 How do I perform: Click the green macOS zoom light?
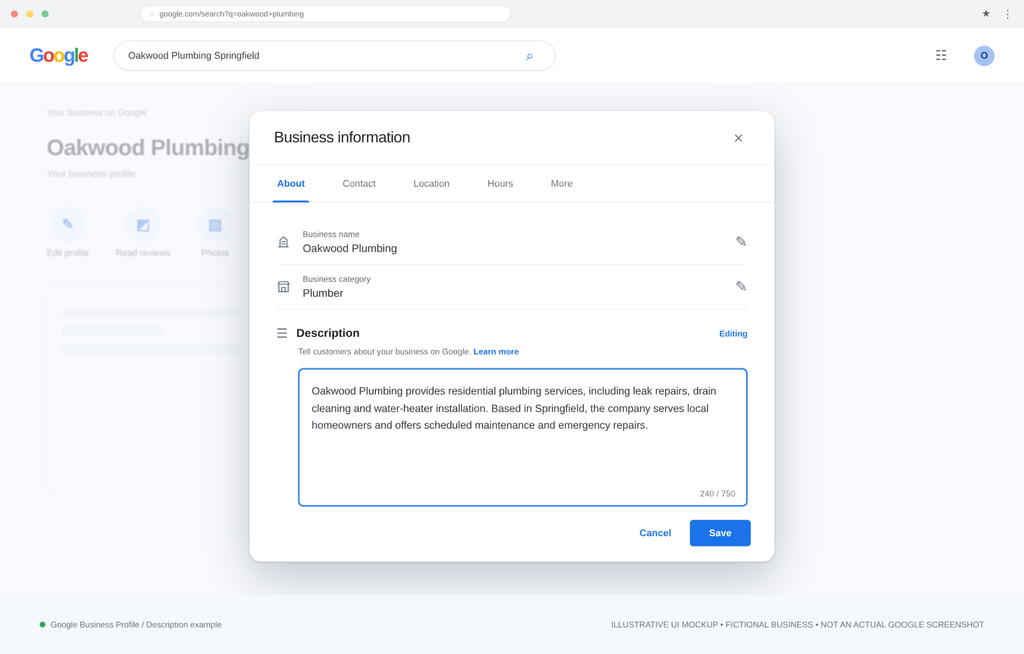pos(45,14)
